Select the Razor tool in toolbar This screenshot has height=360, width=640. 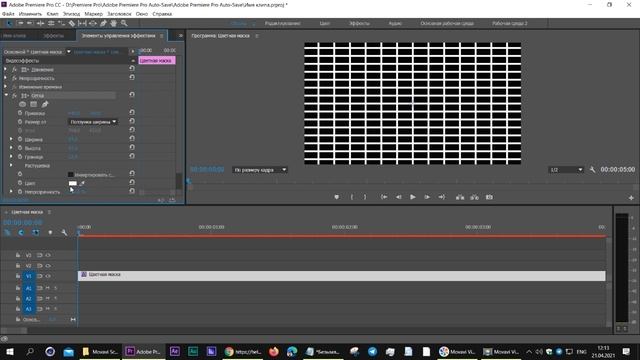click(72, 24)
